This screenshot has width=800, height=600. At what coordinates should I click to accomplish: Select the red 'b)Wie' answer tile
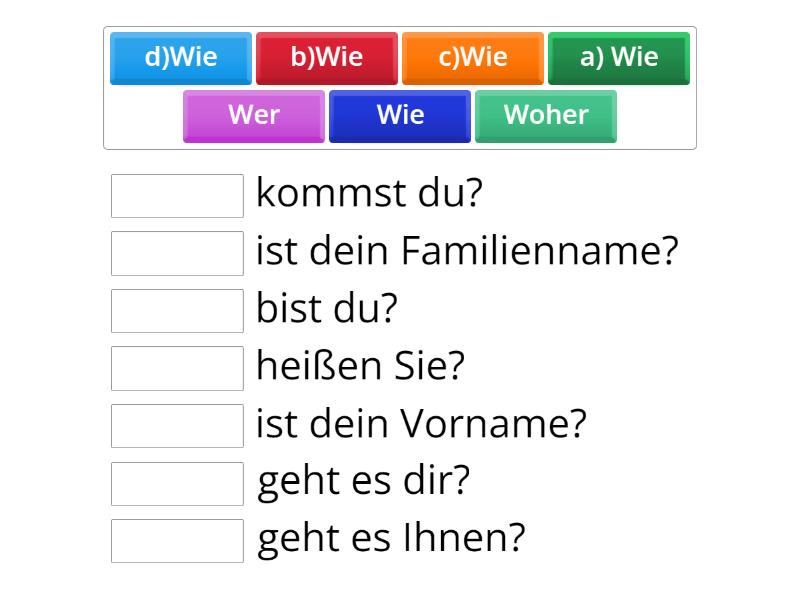click(x=327, y=58)
